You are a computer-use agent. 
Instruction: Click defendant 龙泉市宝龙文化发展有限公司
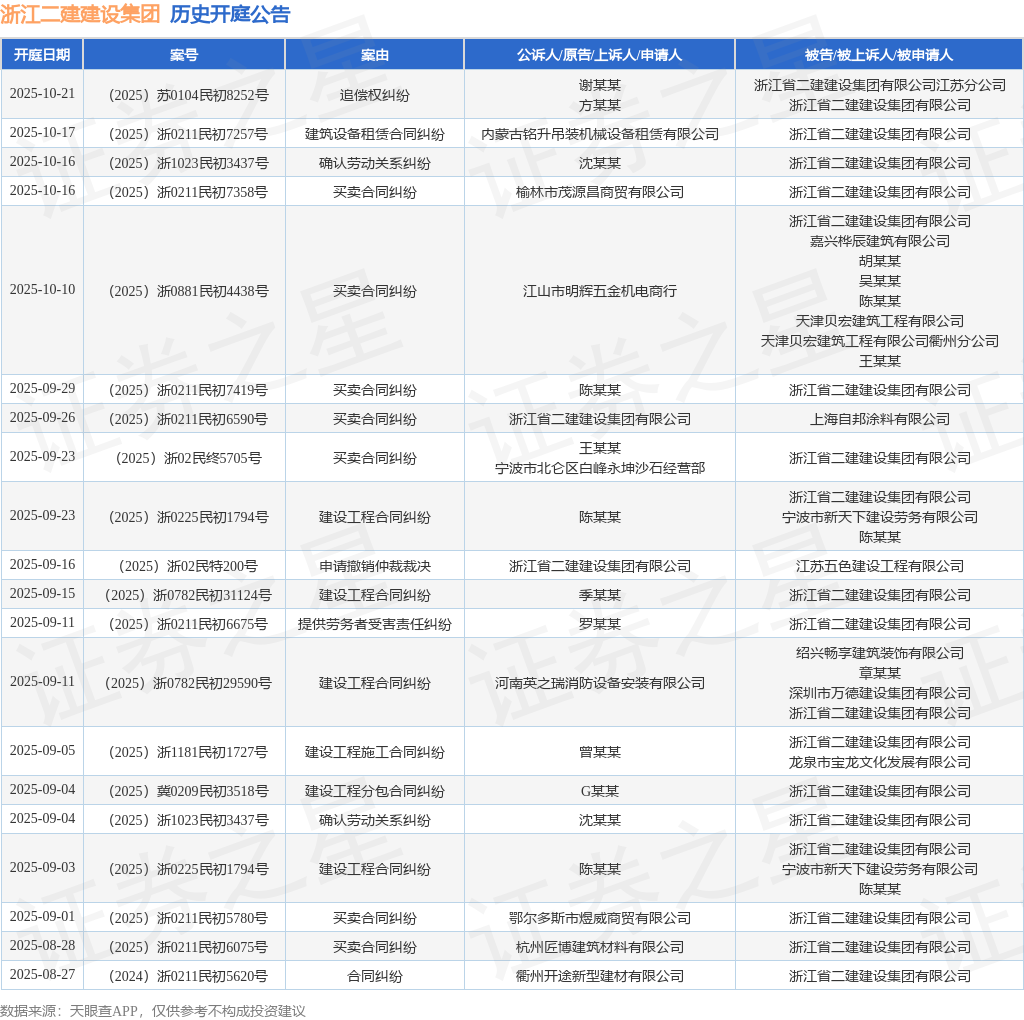tap(880, 762)
